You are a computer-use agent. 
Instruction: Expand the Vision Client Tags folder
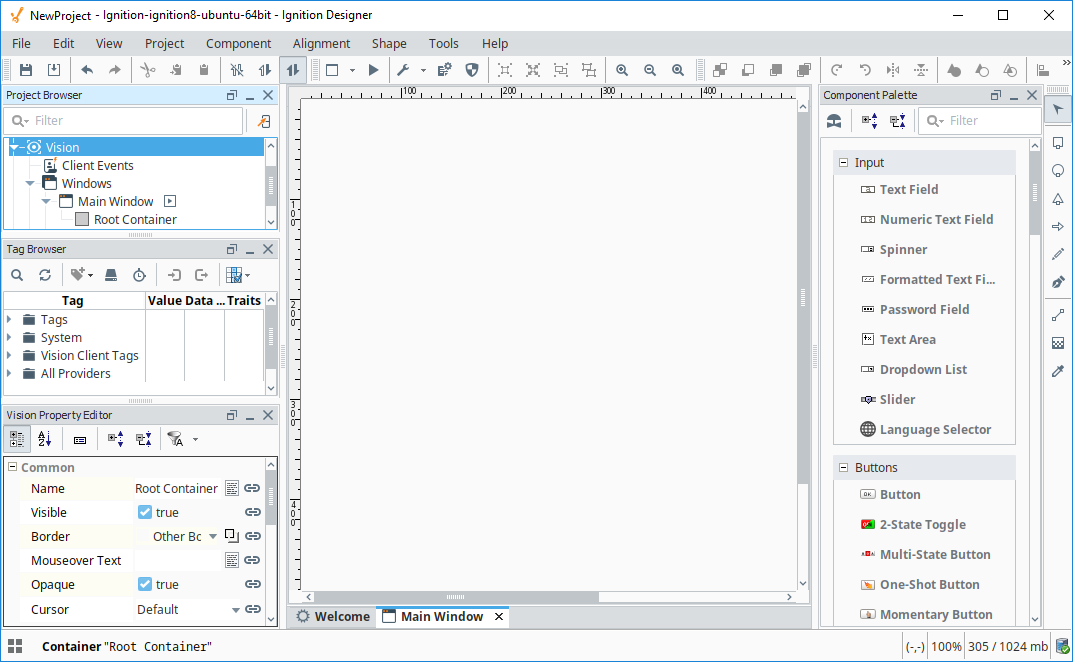point(10,355)
